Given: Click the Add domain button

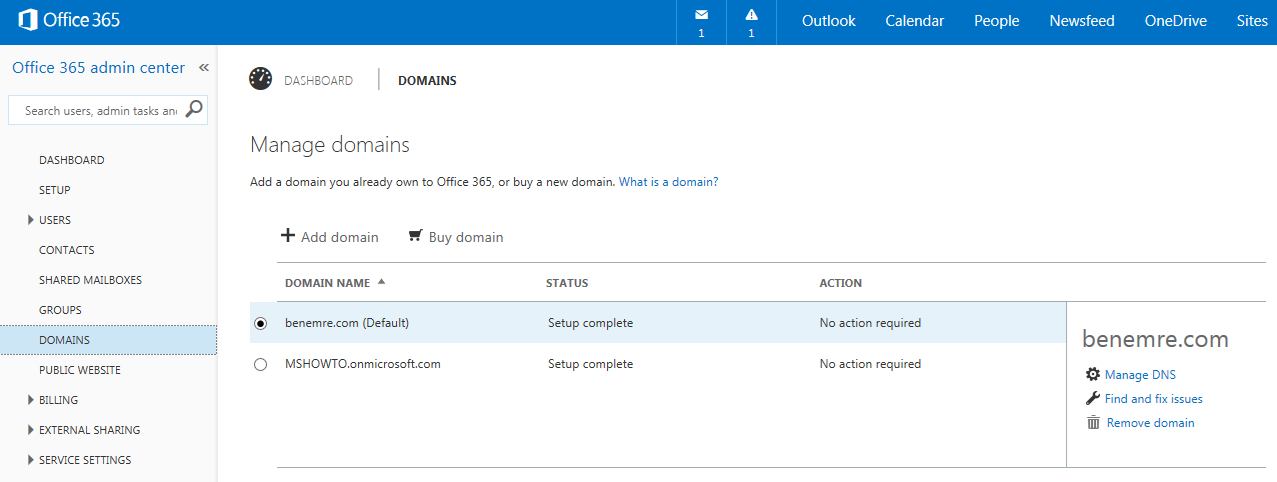Looking at the screenshot, I should 330,237.
